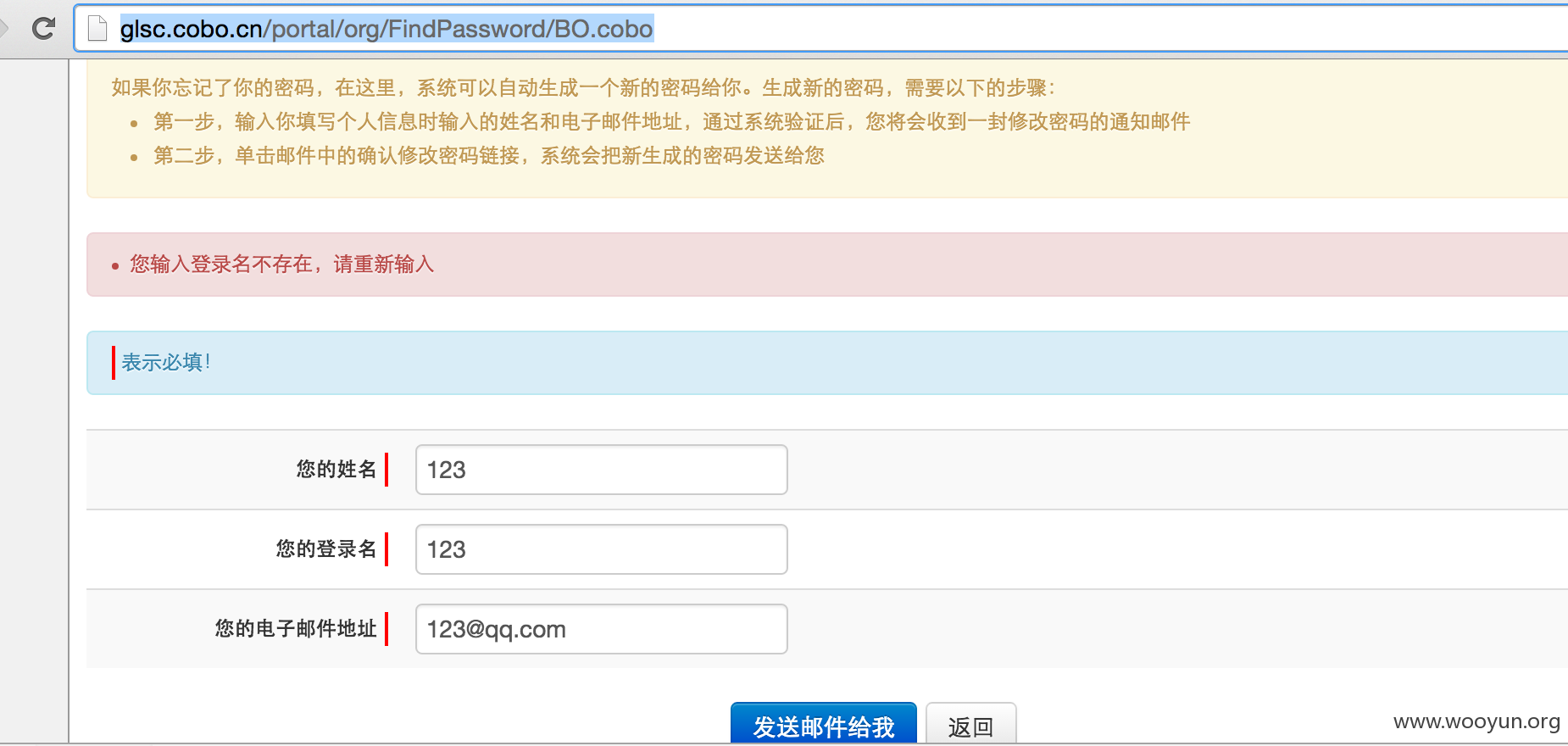Click the 您的登录名 field label
1568x746 pixels.
(x=326, y=549)
